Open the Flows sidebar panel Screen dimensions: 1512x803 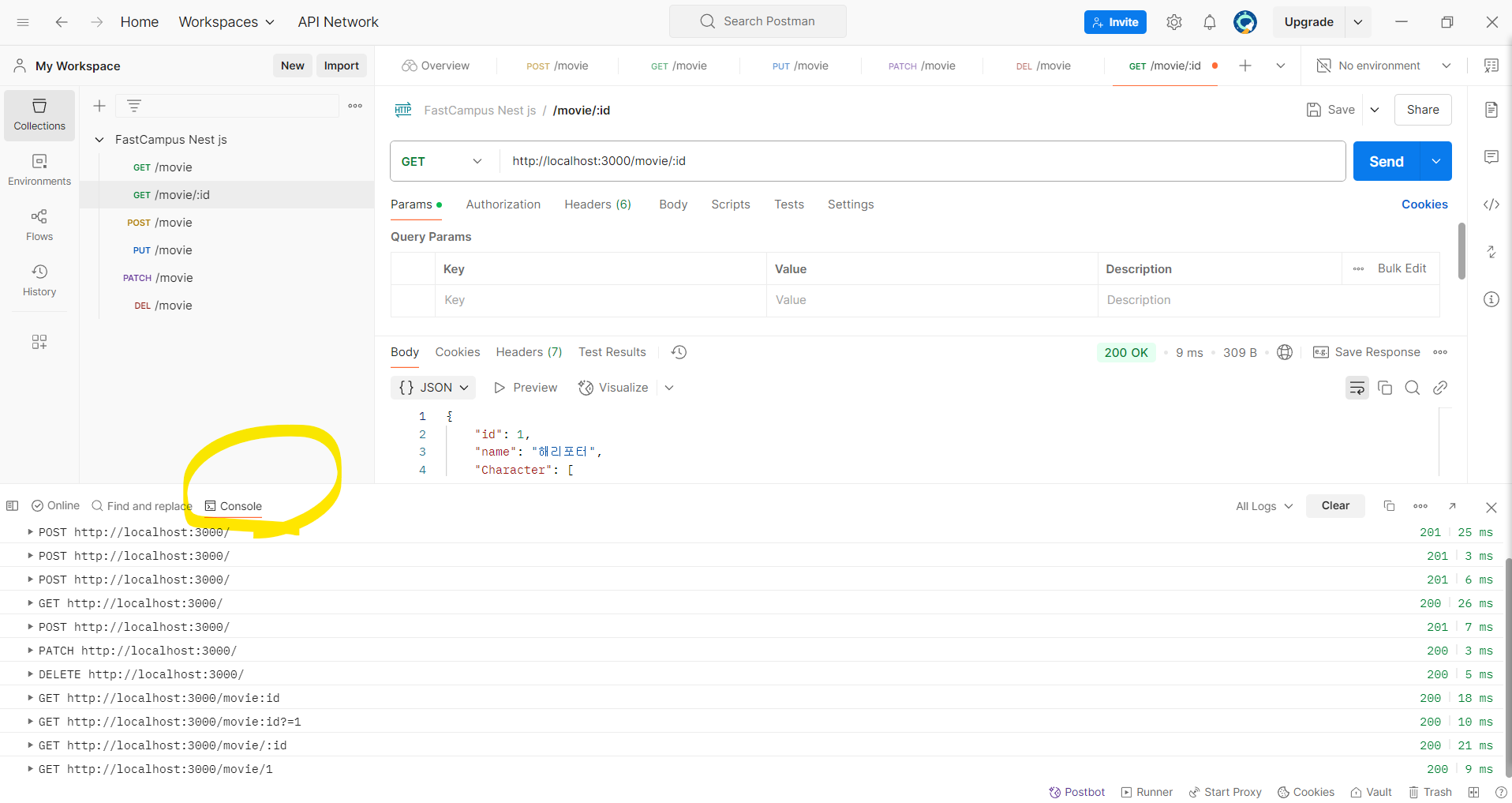click(x=39, y=225)
